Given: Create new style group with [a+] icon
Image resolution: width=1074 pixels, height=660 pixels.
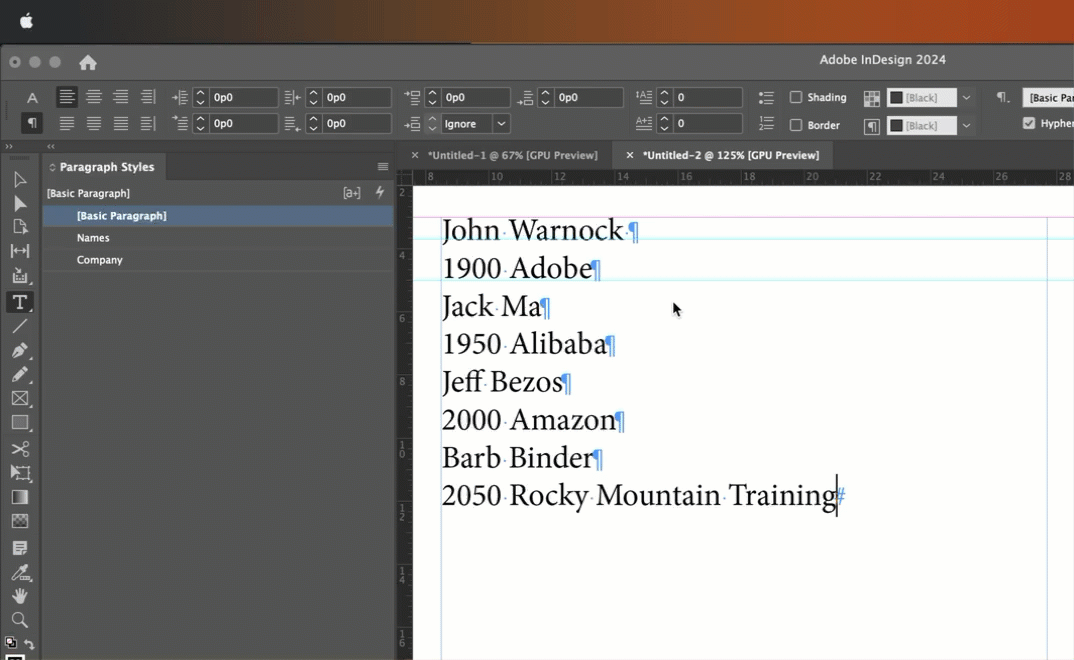Looking at the screenshot, I should point(352,193).
